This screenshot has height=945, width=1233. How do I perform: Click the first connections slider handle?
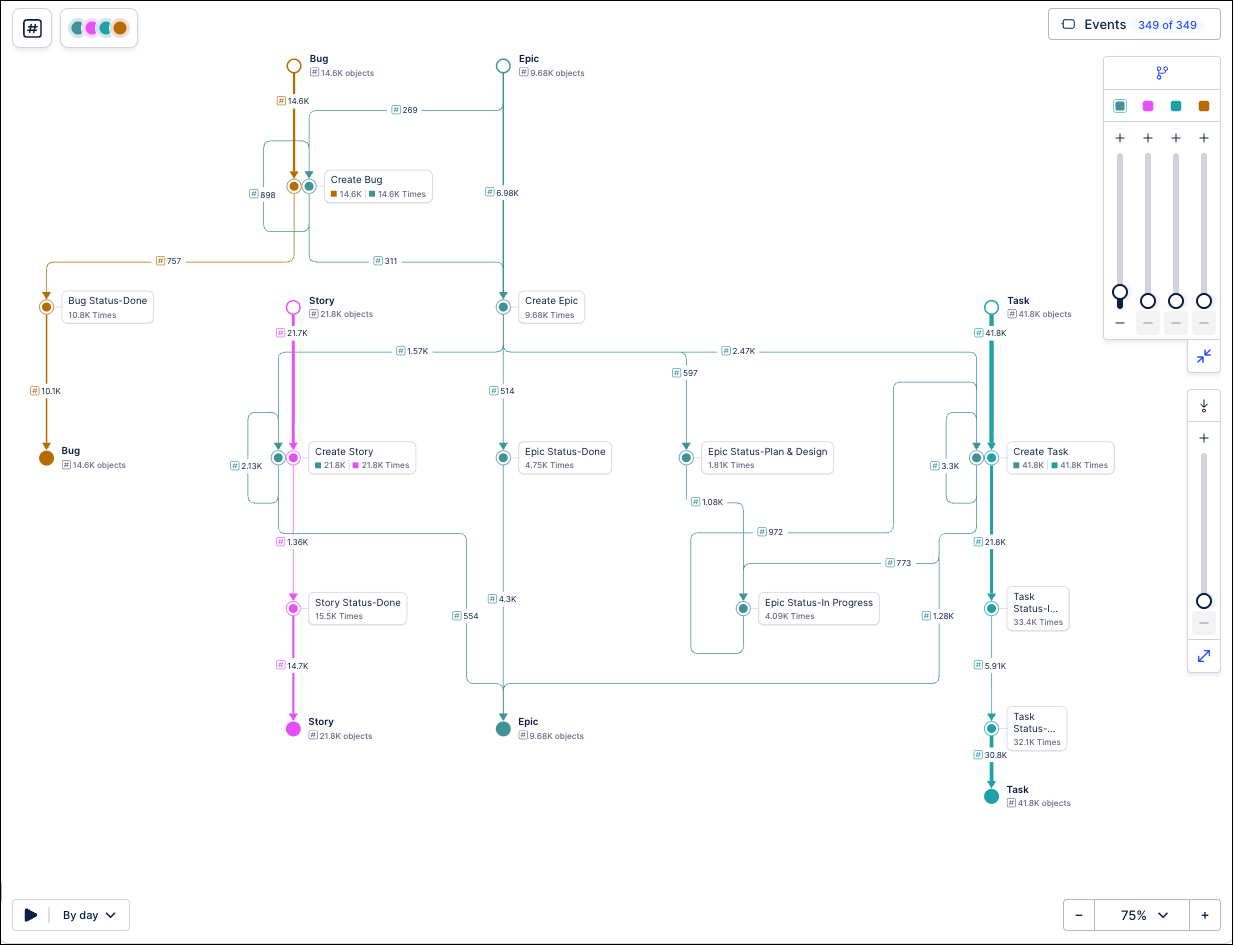click(x=1120, y=293)
